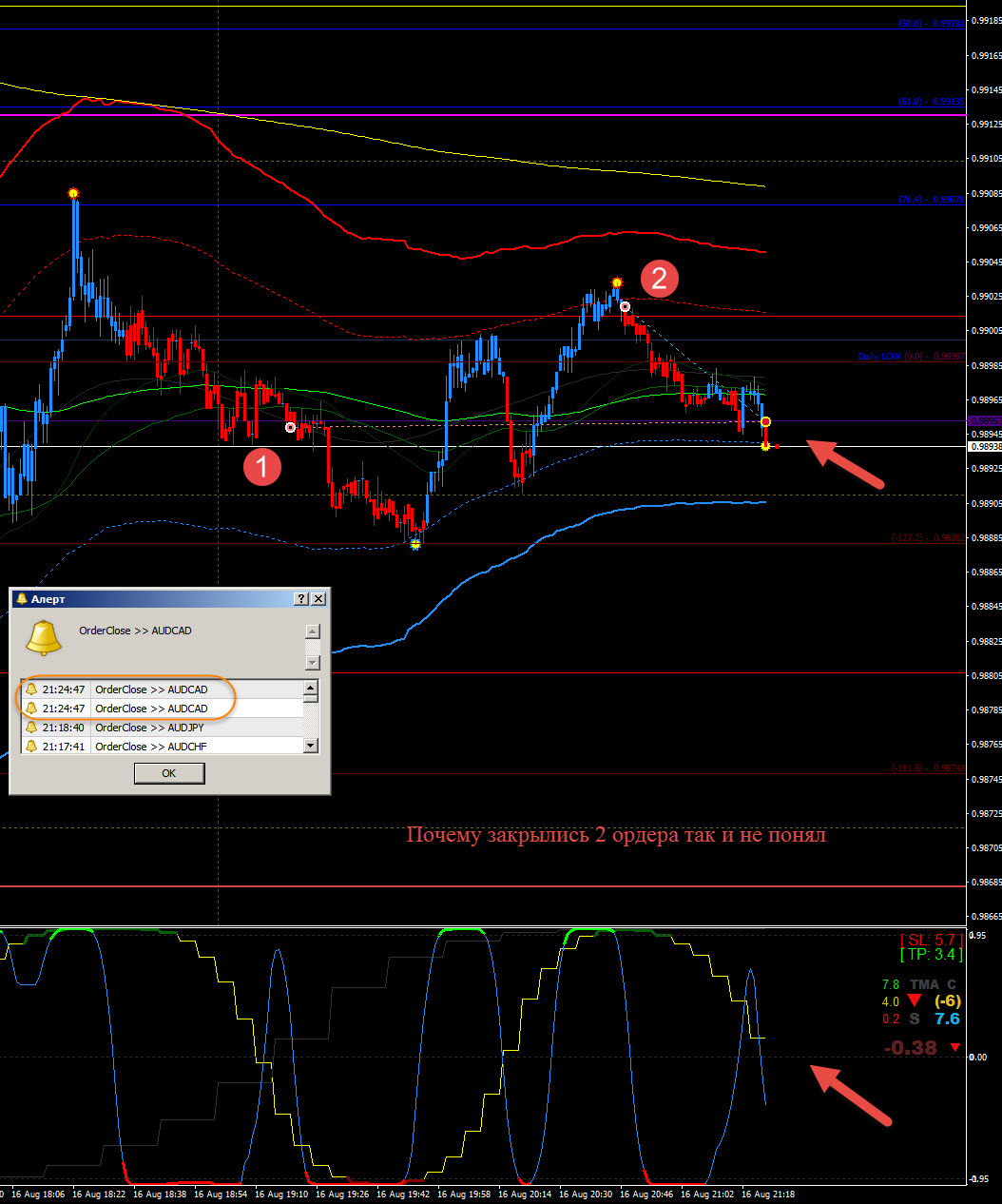Click the -0.38 indicator reading
Screen dimensions: 1002x1204
tap(910, 1048)
